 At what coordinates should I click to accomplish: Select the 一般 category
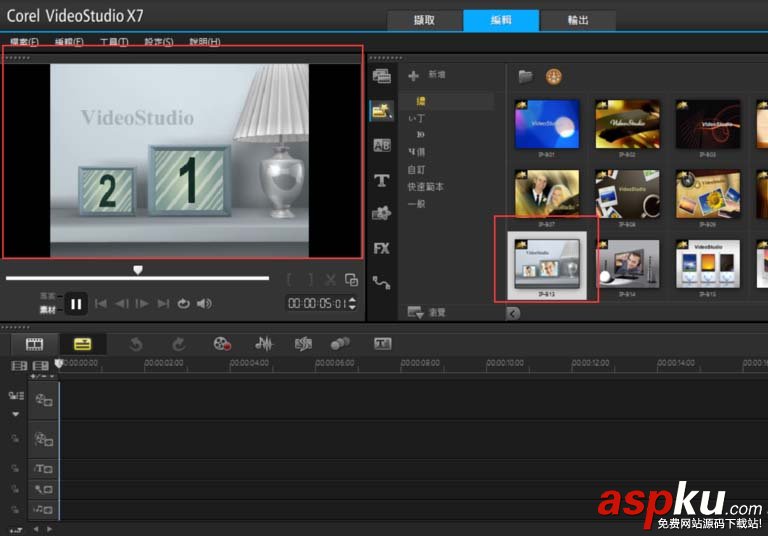click(x=416, y=204)
